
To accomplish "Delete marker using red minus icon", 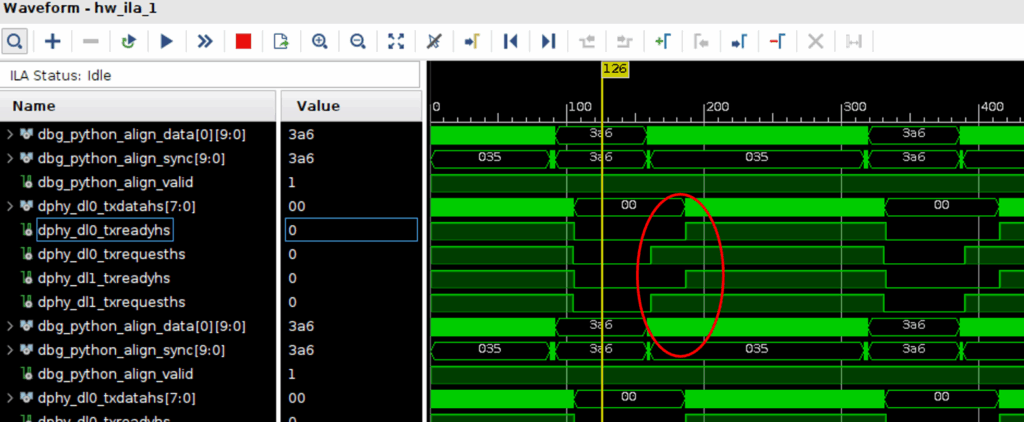I will (x=777, y=42).
